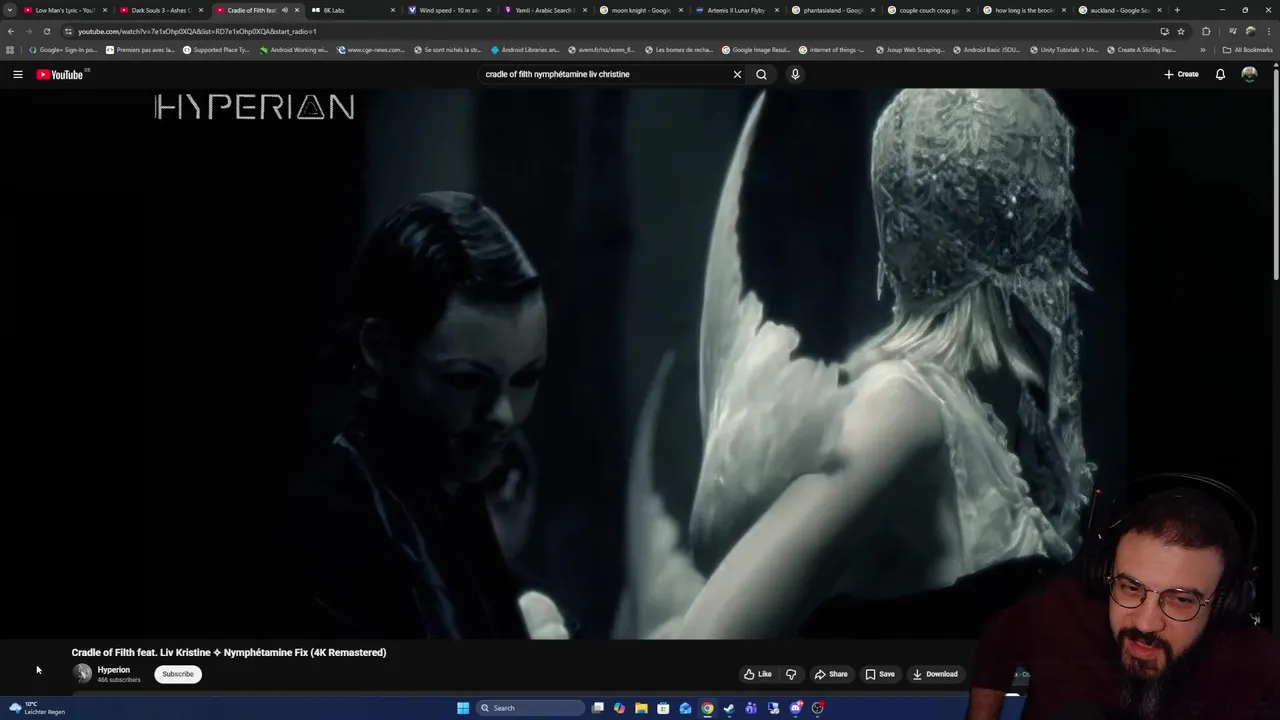This screenshot has height=720, width=1280.
Task: Click the YouTube search magnifier button
Action: point(761,74)
